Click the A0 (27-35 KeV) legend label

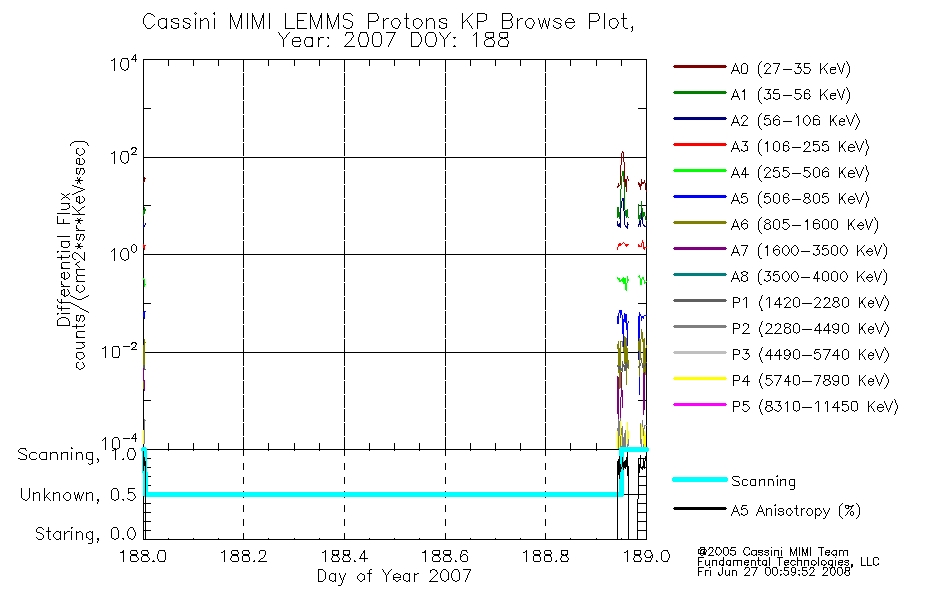790,68
